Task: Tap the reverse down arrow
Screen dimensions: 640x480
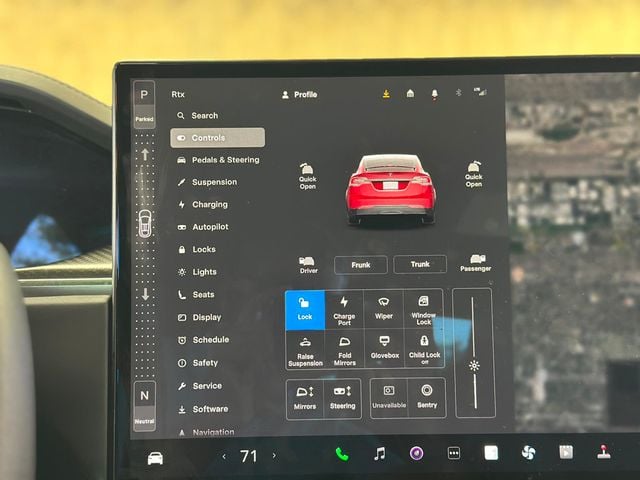Action: point(145,294)
